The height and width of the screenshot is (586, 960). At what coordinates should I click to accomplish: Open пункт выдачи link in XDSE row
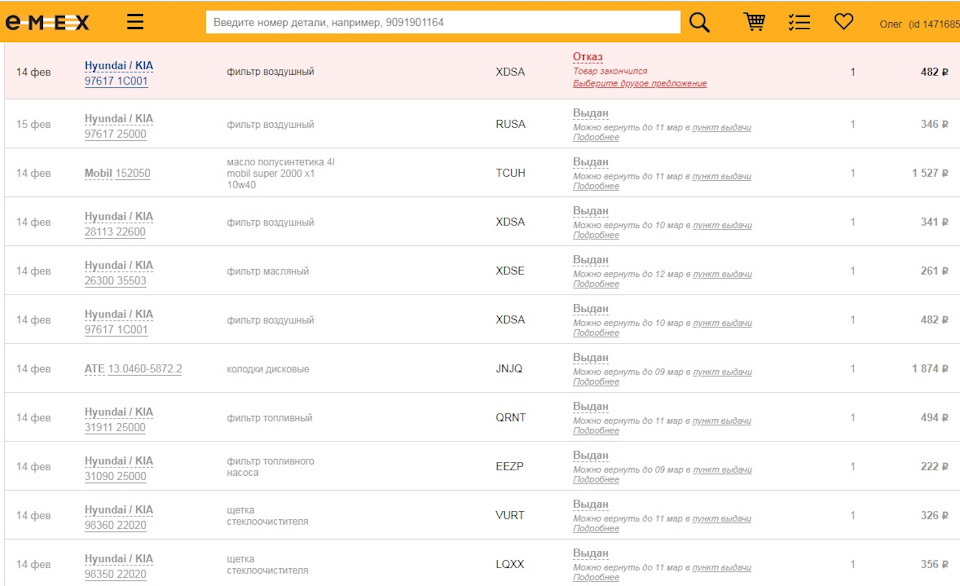722,274
